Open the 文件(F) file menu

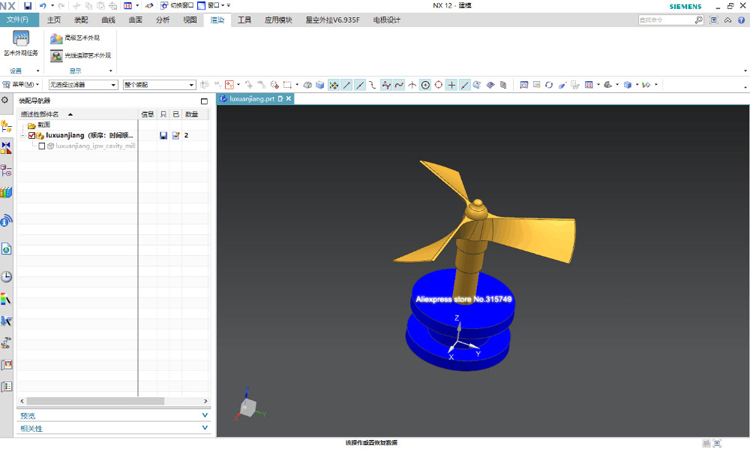(17, 20)
